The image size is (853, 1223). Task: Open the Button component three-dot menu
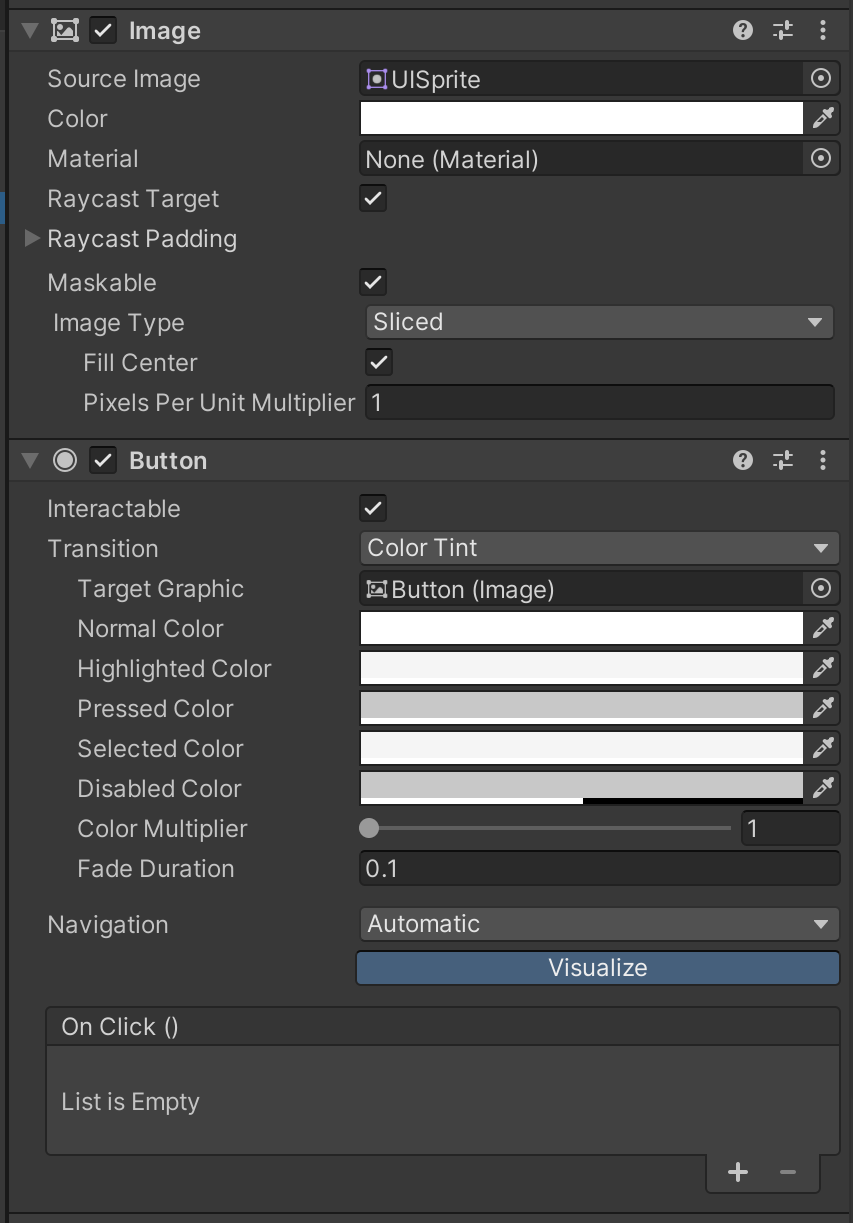[x=823, y=460]
